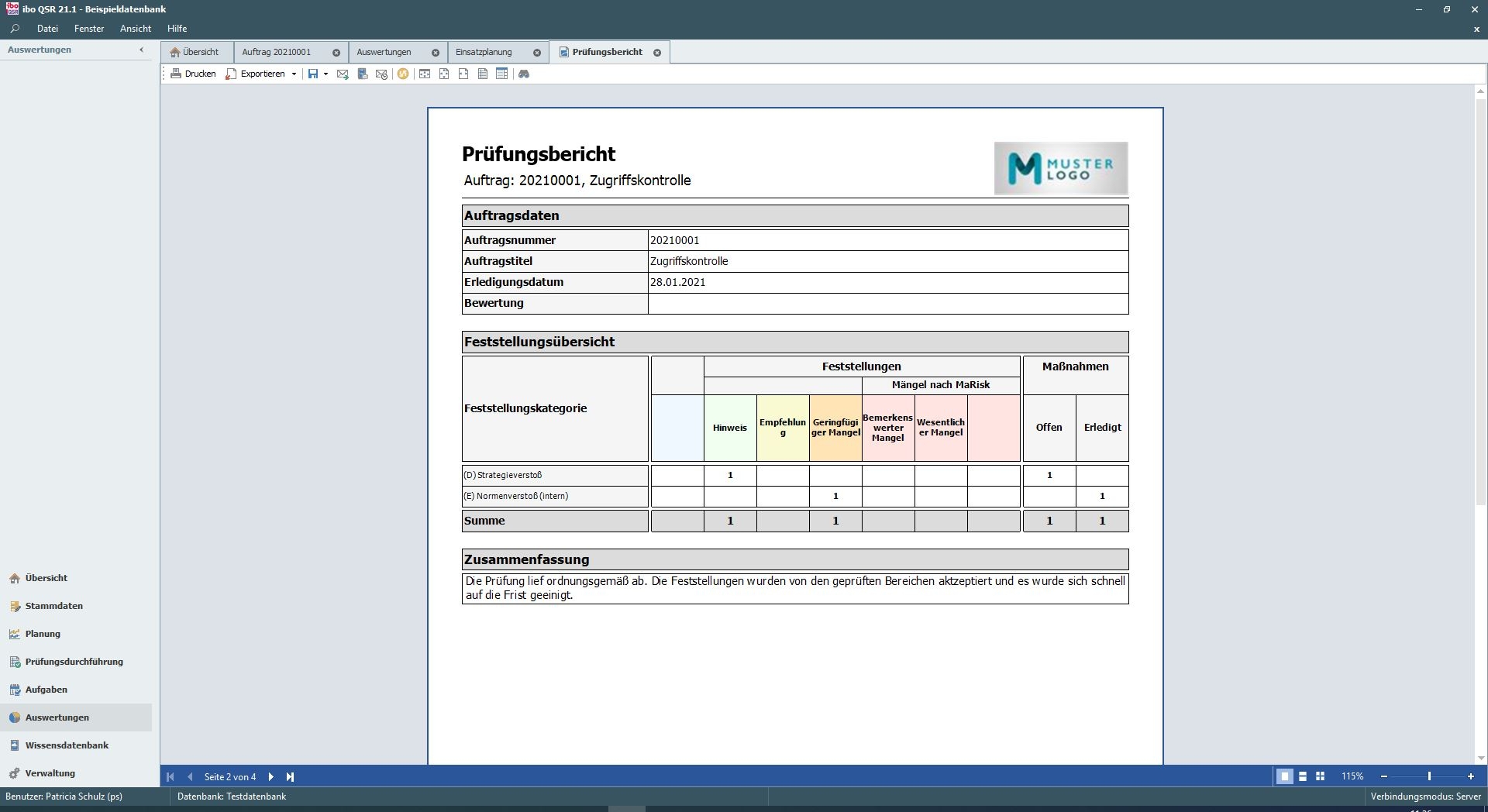Switch to continuous page view mode
Viewport: 1488px width, 812px height.
pos(1303,776)
